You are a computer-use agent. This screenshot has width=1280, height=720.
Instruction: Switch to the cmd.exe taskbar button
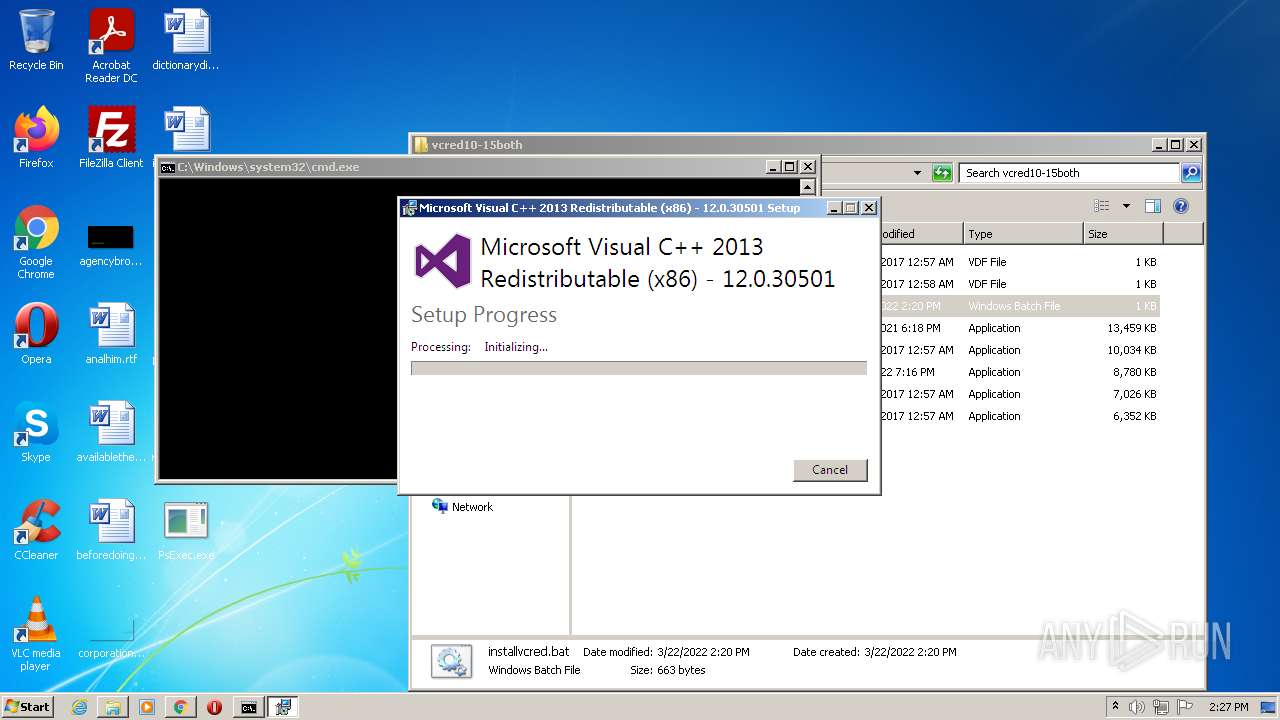click(248, 707)
